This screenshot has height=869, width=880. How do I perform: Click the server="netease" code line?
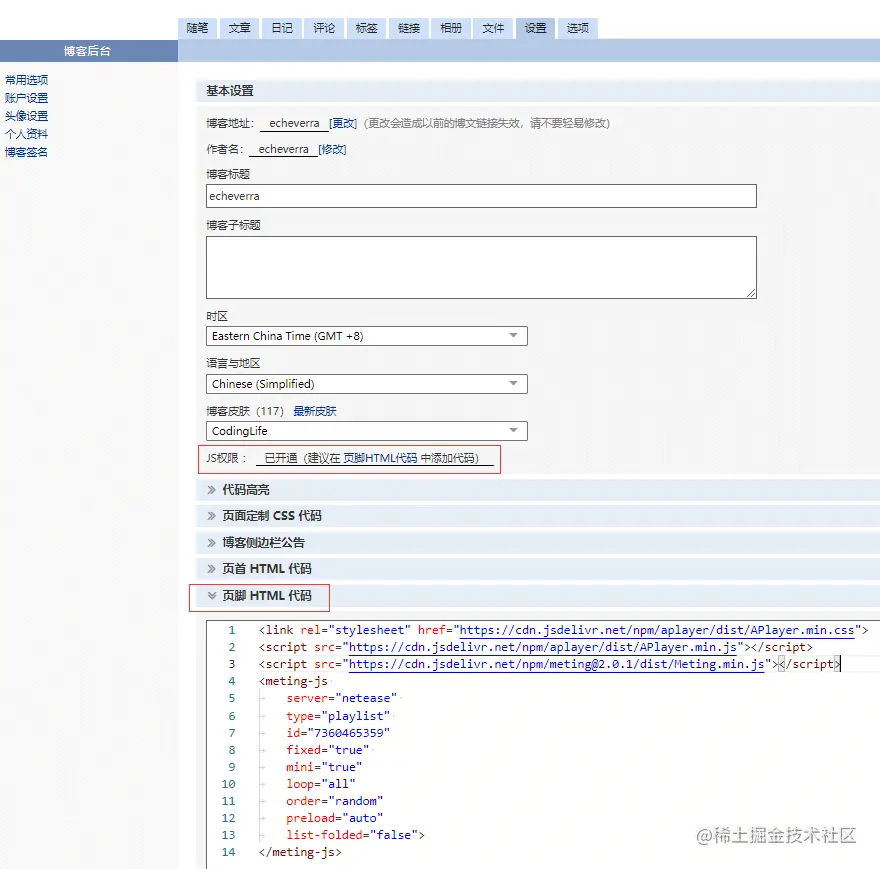341,698
